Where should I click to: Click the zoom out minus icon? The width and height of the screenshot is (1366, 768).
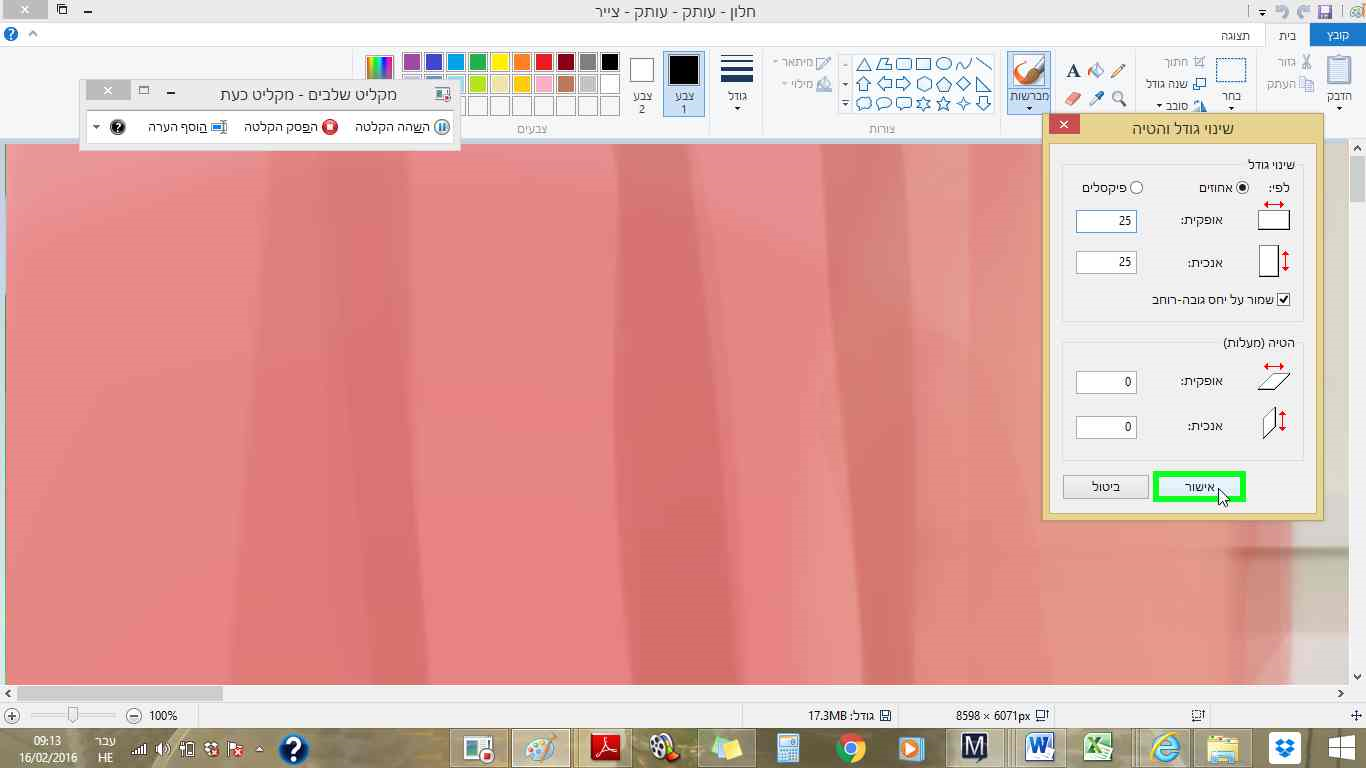[x=134, y=716]
